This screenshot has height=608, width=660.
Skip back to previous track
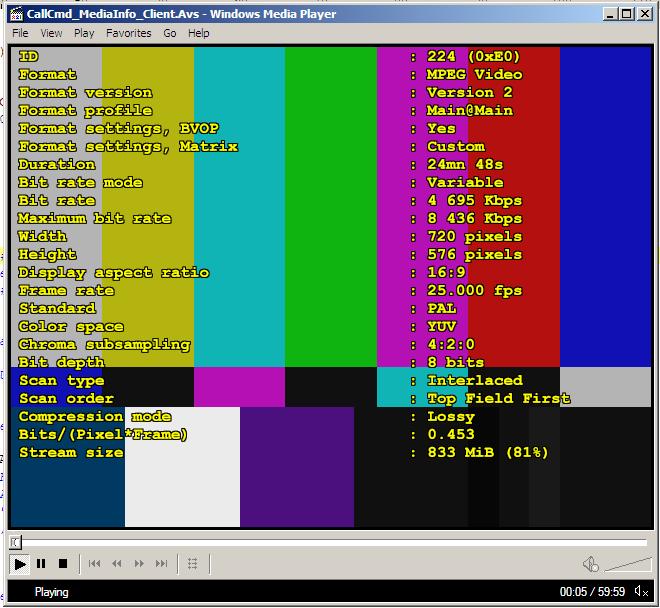click(x=94, y=564)
